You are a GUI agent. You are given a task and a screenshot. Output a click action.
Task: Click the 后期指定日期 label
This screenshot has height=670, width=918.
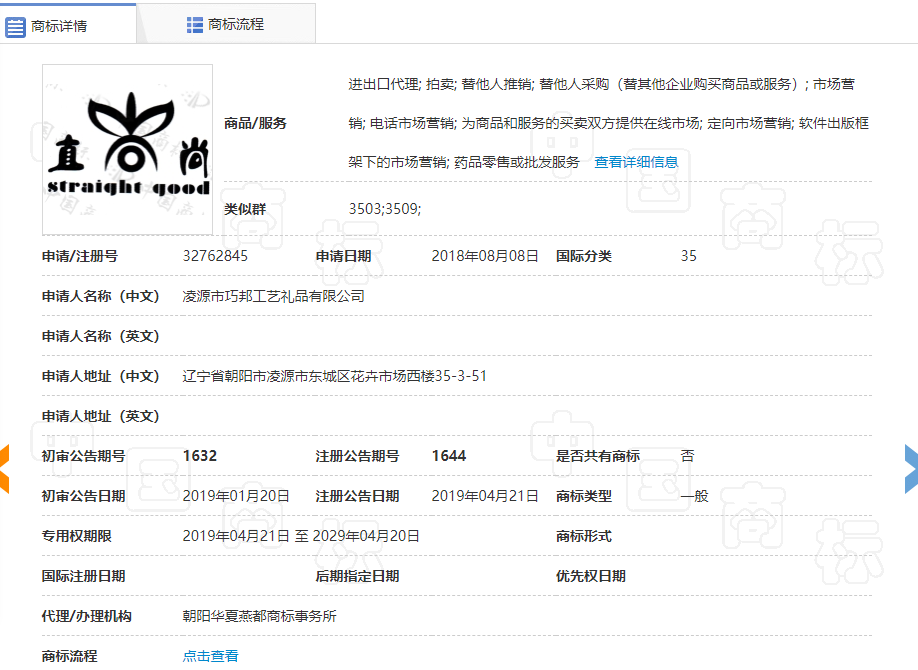357,576
